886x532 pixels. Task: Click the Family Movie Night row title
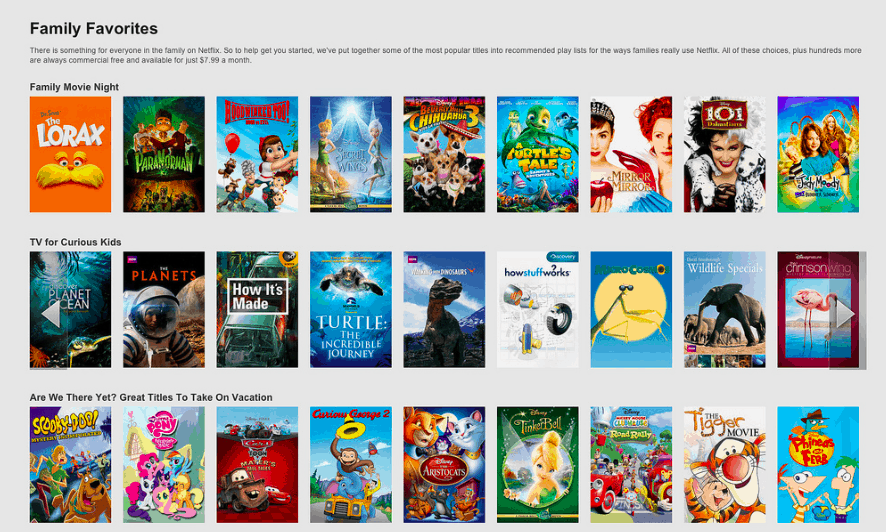[74, 87]
